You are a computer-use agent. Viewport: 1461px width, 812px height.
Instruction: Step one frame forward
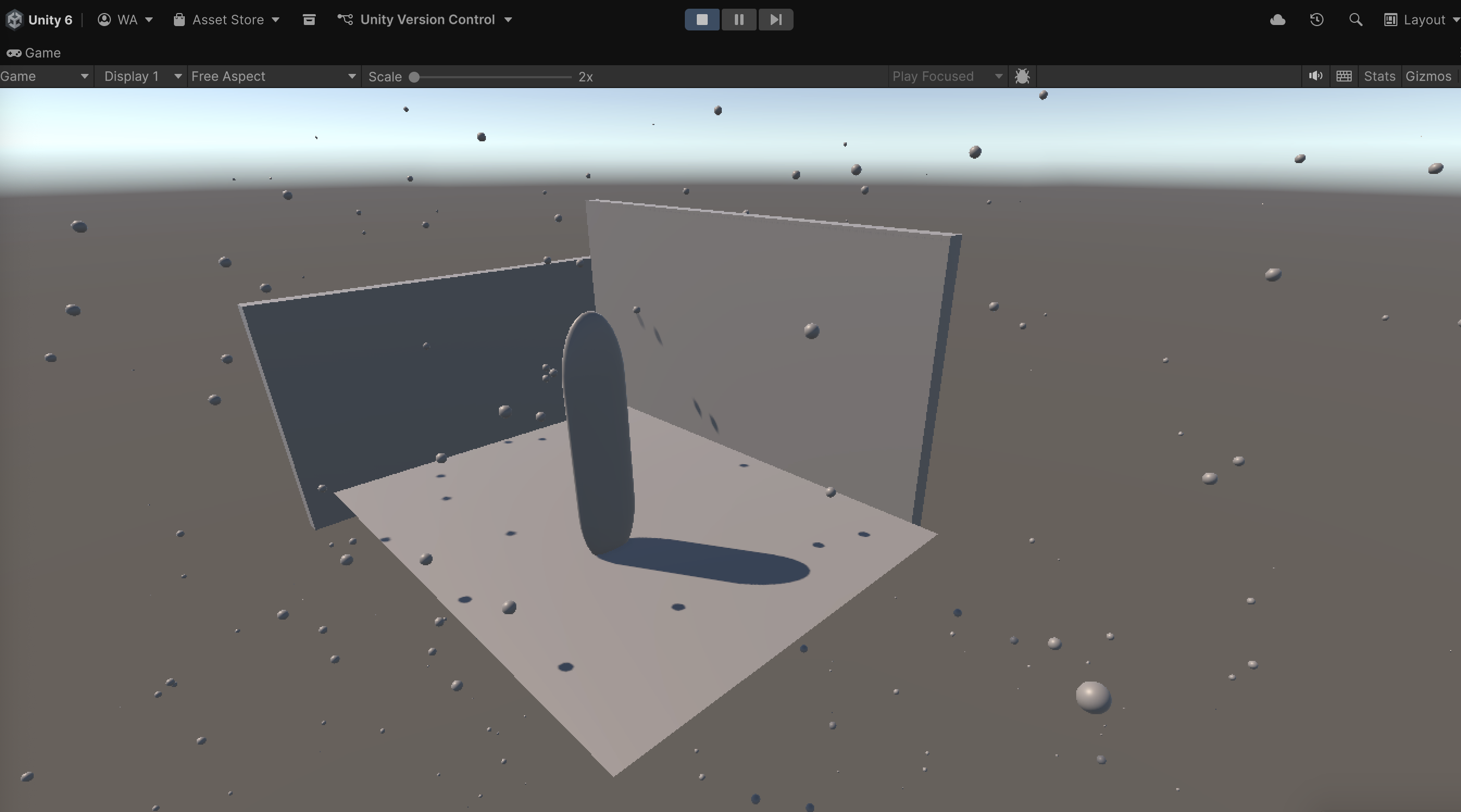775,19
